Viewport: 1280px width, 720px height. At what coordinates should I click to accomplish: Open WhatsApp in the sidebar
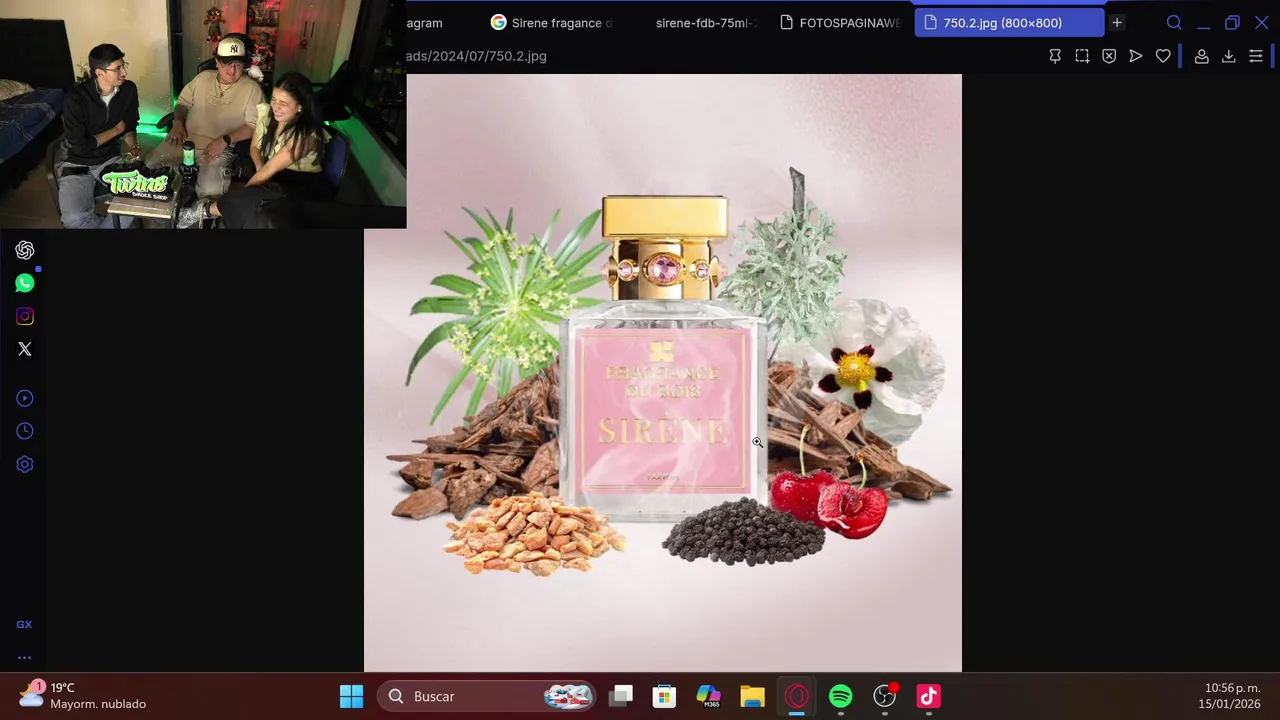coord(25,283)
